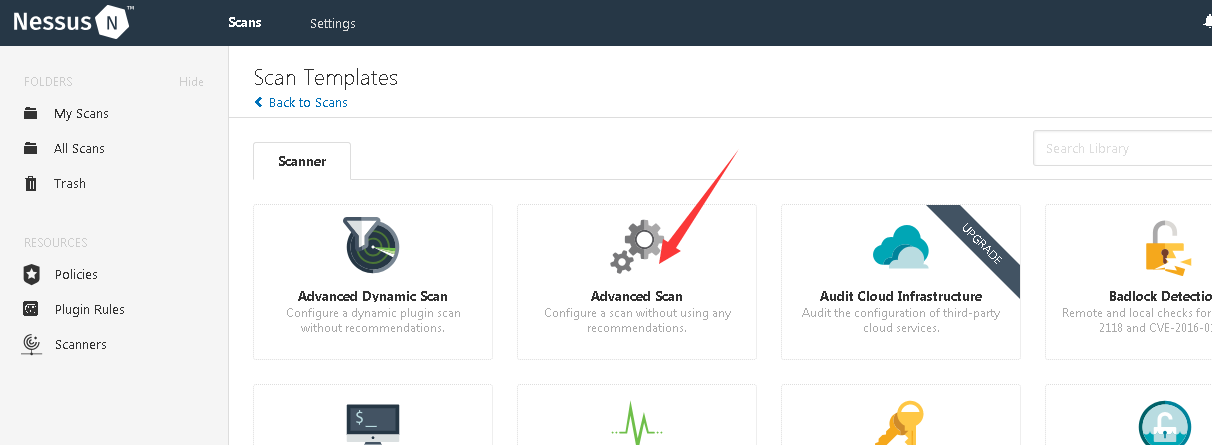Open the Scanners resource page
Viewport: 1212px width, 445px height.
point(80,345)
